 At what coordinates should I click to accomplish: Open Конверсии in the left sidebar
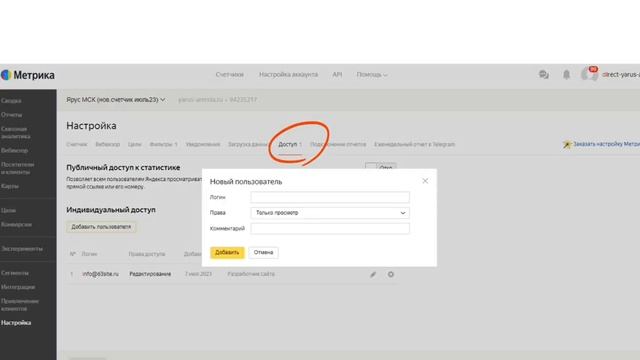16,224
